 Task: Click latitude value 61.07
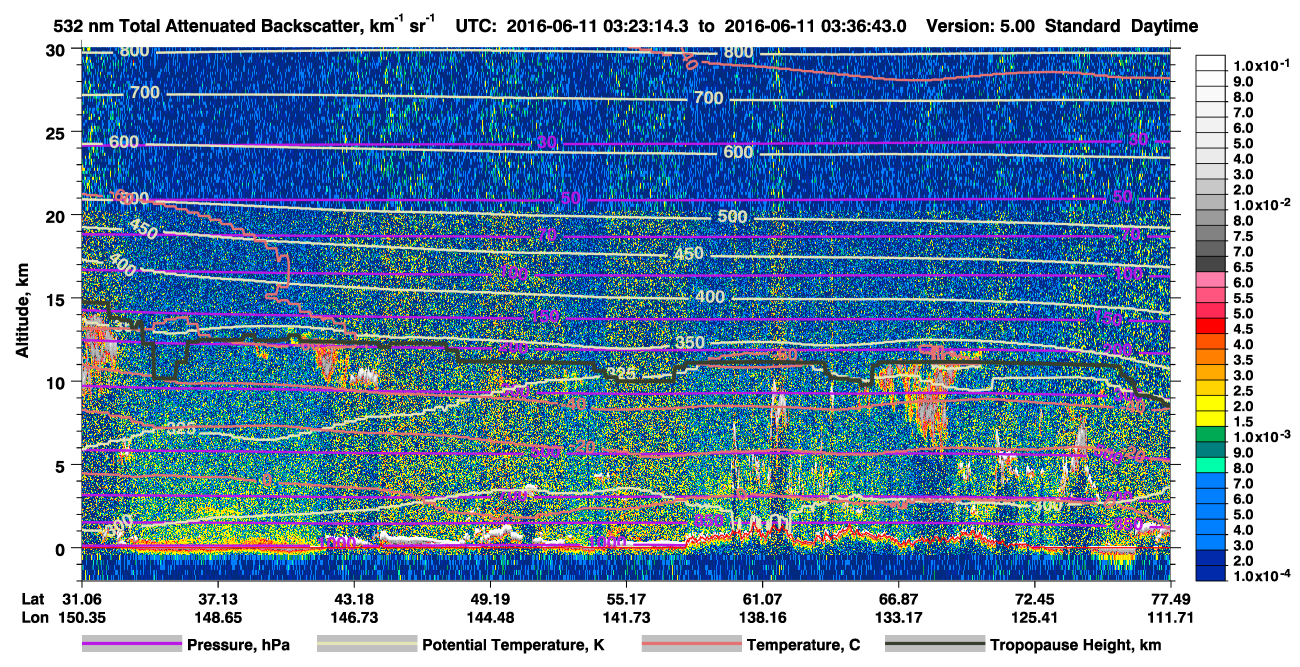(762, 598)
